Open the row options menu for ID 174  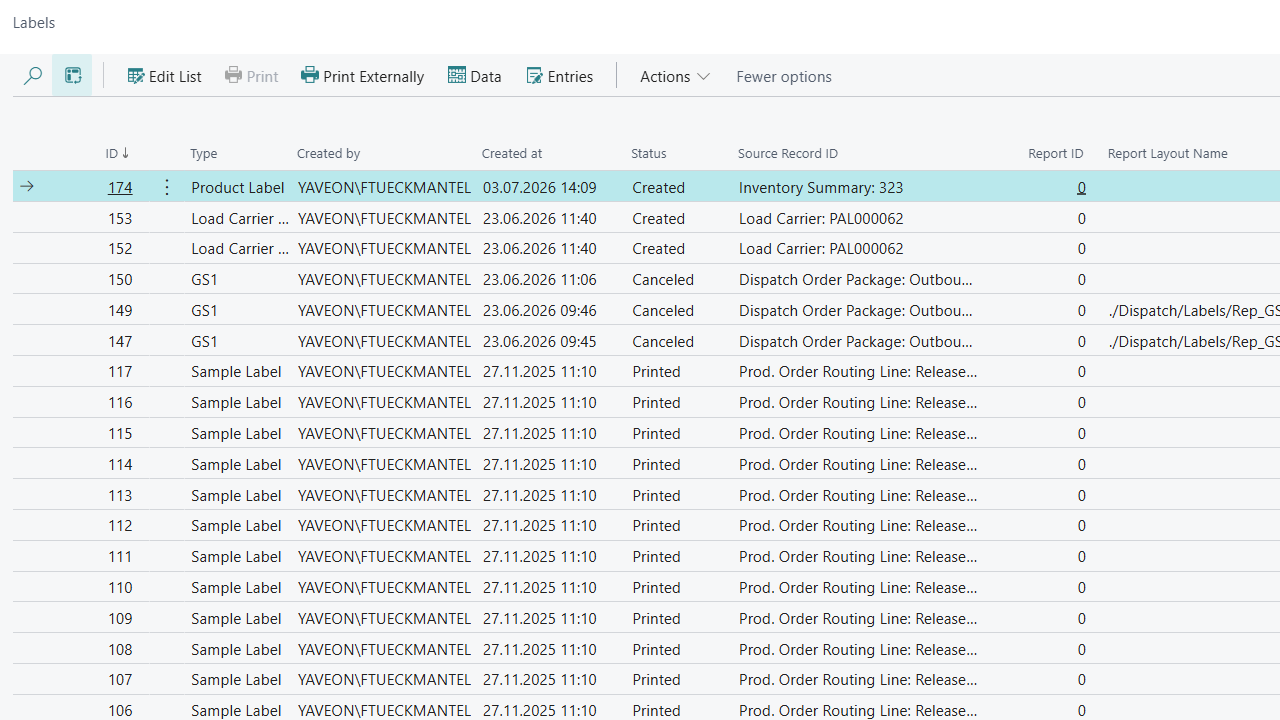[x=166, y=187]
